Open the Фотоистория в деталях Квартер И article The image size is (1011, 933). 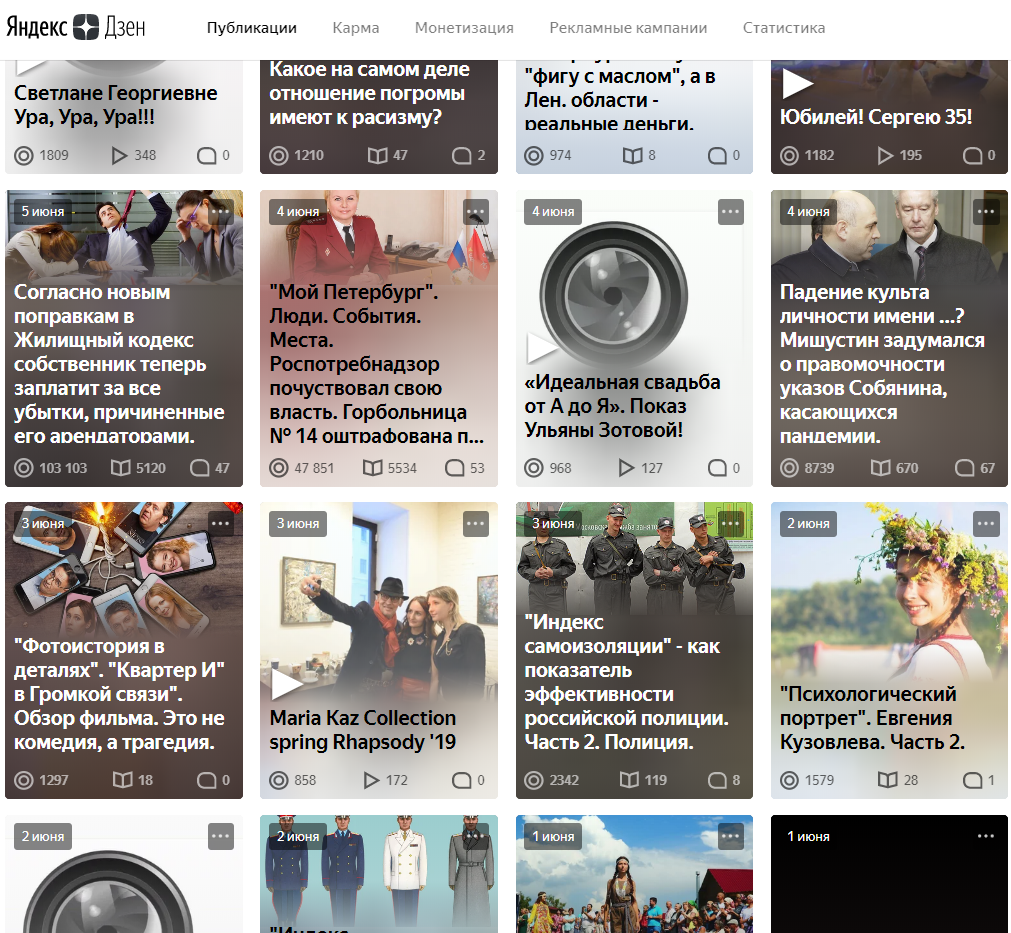119,694
